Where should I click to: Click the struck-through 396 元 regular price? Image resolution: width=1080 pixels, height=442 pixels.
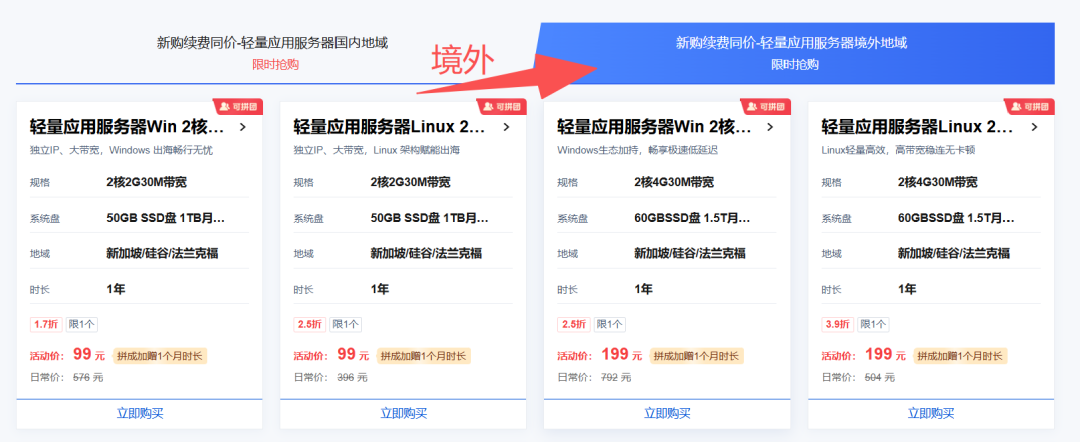click(352, 377)
